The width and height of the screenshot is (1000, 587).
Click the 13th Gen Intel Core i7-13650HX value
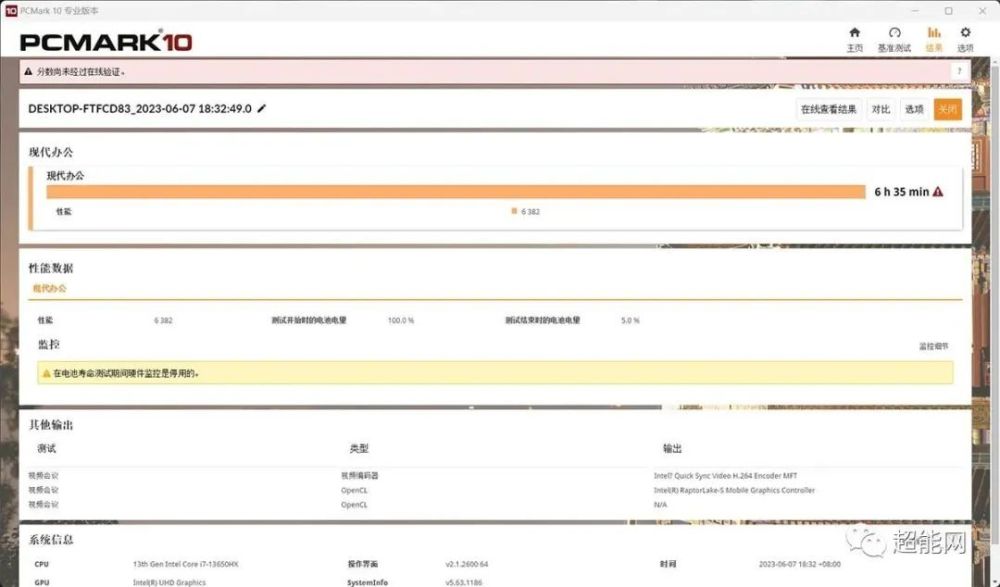(186, 565)
